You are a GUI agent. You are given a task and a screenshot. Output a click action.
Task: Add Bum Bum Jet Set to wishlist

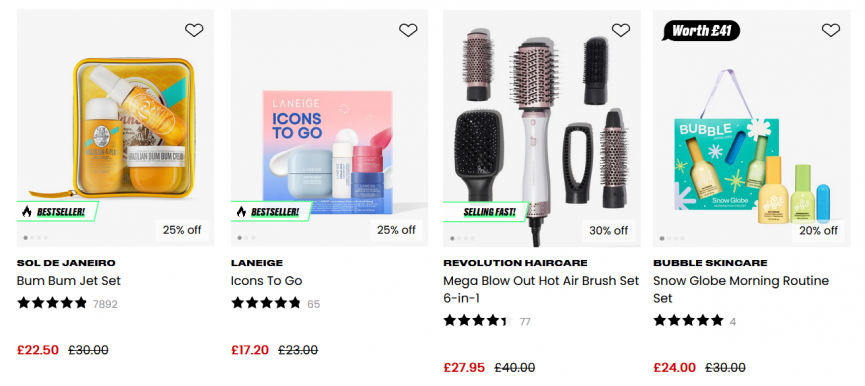[x=194, y=30]
